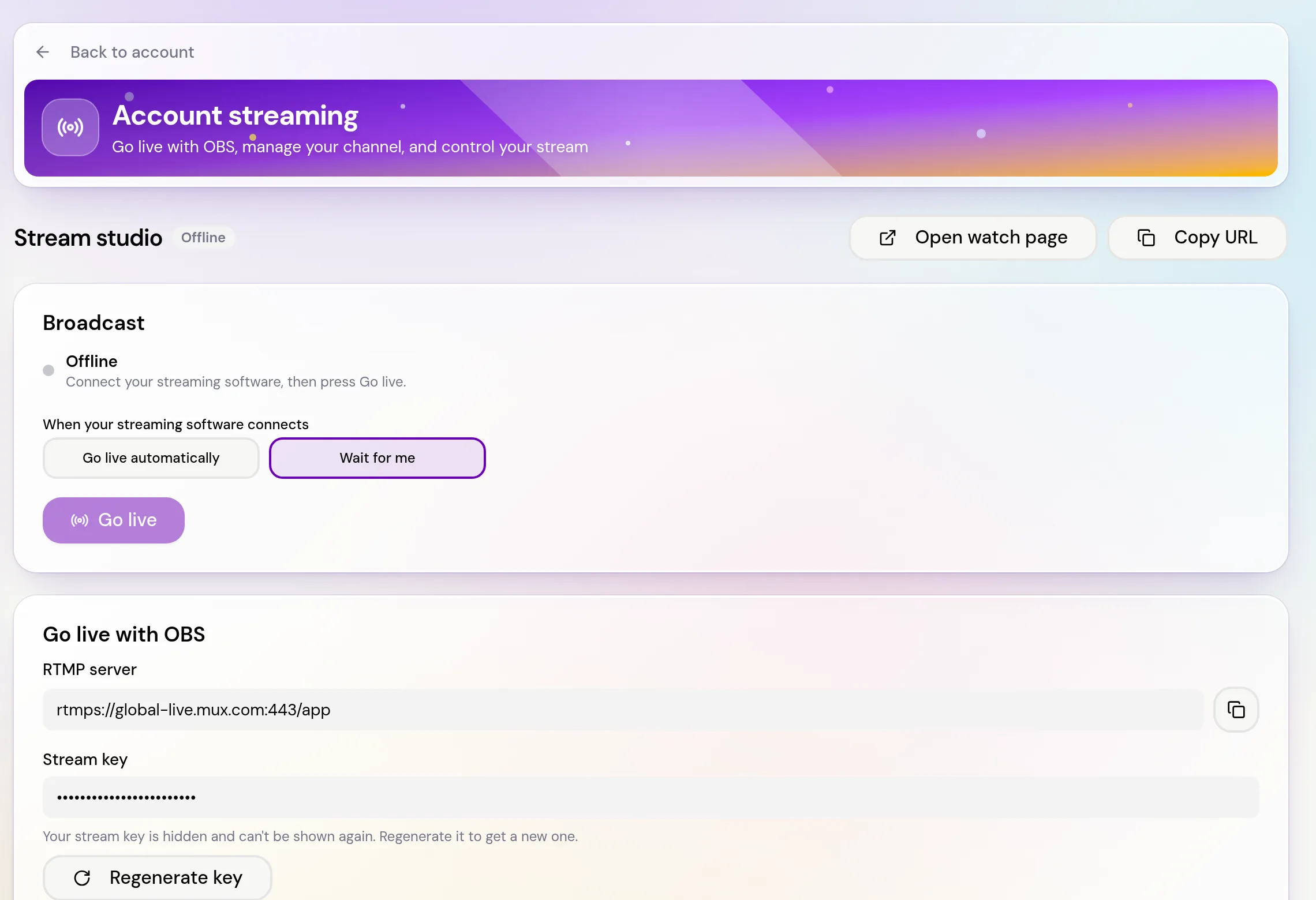Focus the hidden Stream key field
This screenshot has height=900, width=1316.
point(651,797)
